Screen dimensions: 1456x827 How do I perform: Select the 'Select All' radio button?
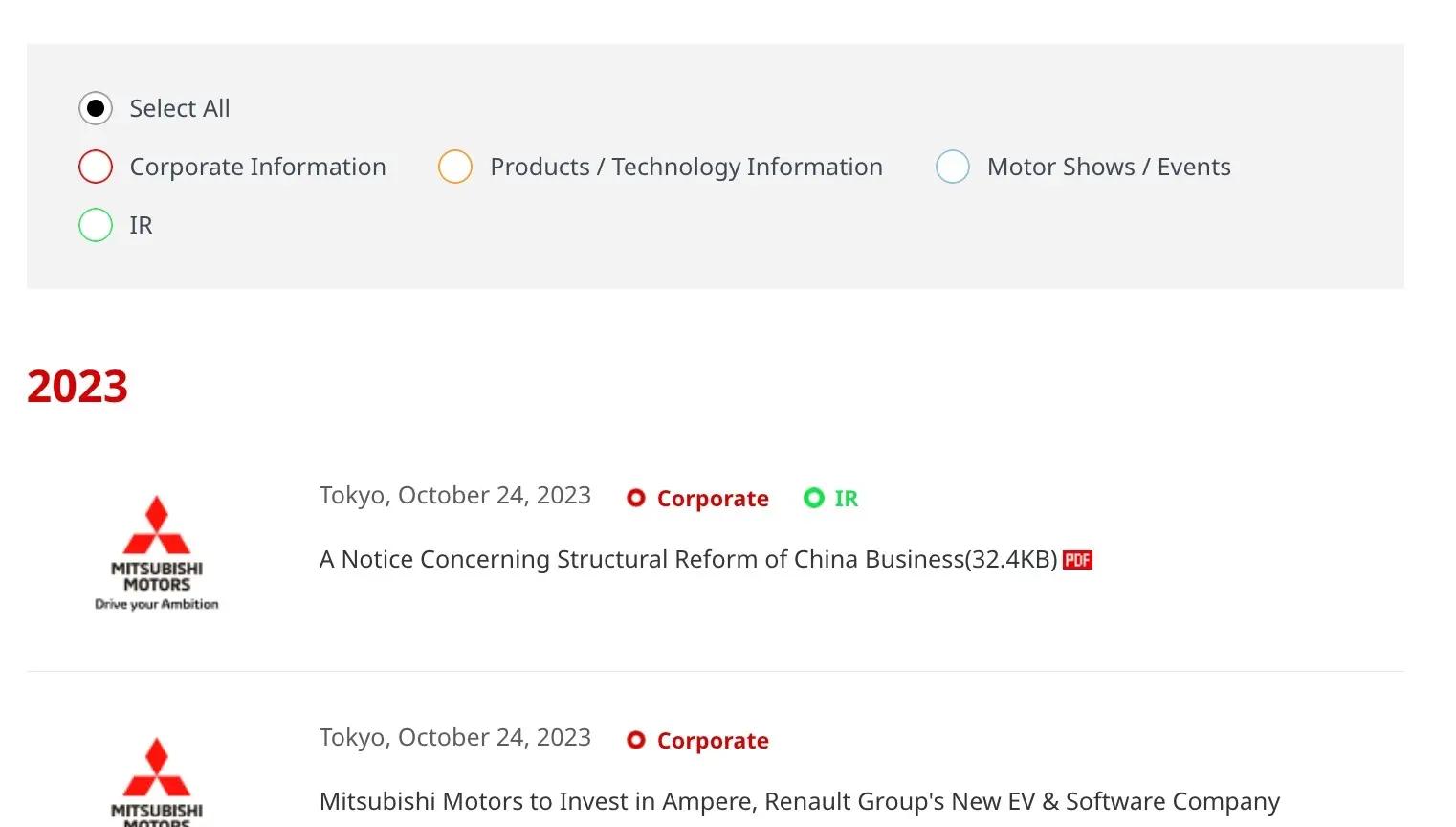coord(96,108)
